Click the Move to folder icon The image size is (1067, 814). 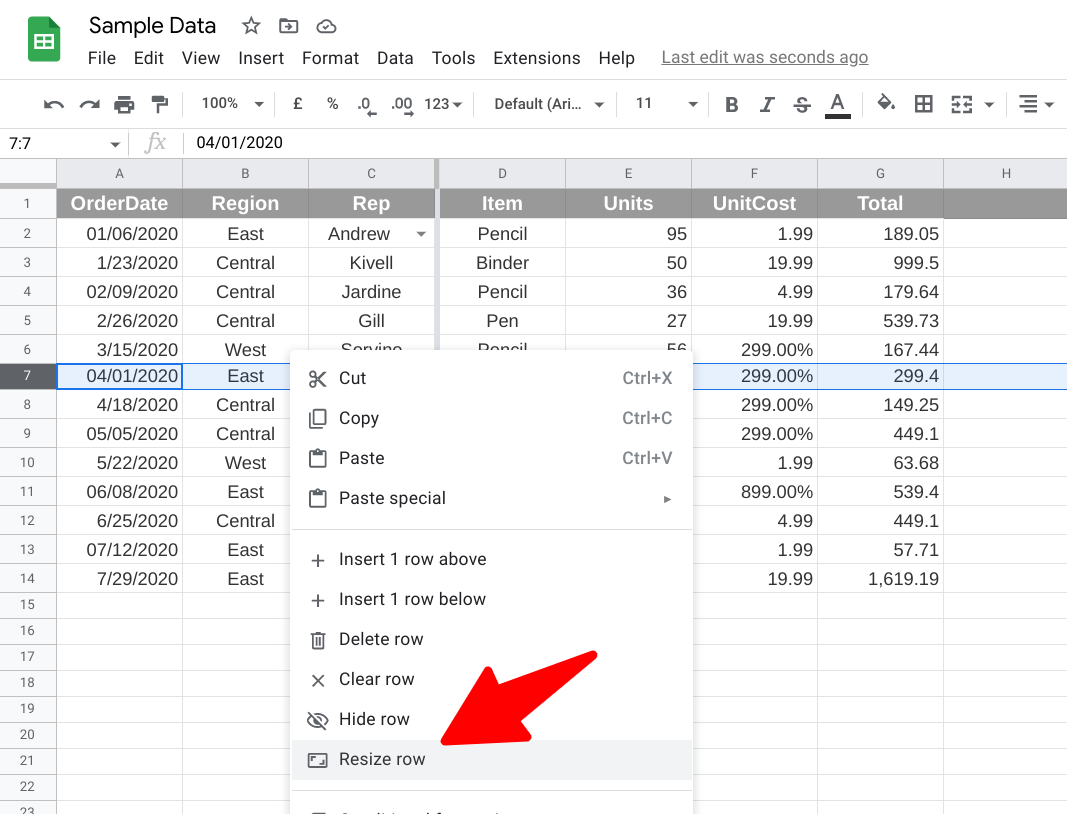pos(289,26)
